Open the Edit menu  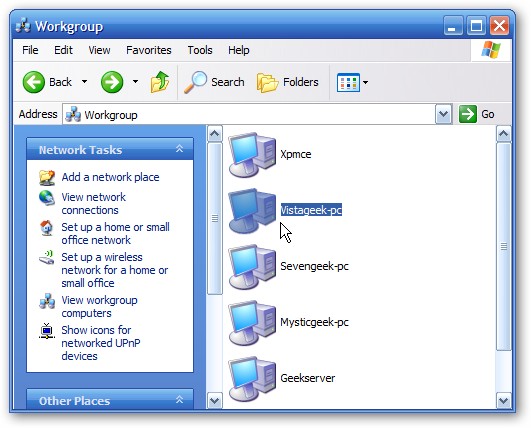coord(63,50)
